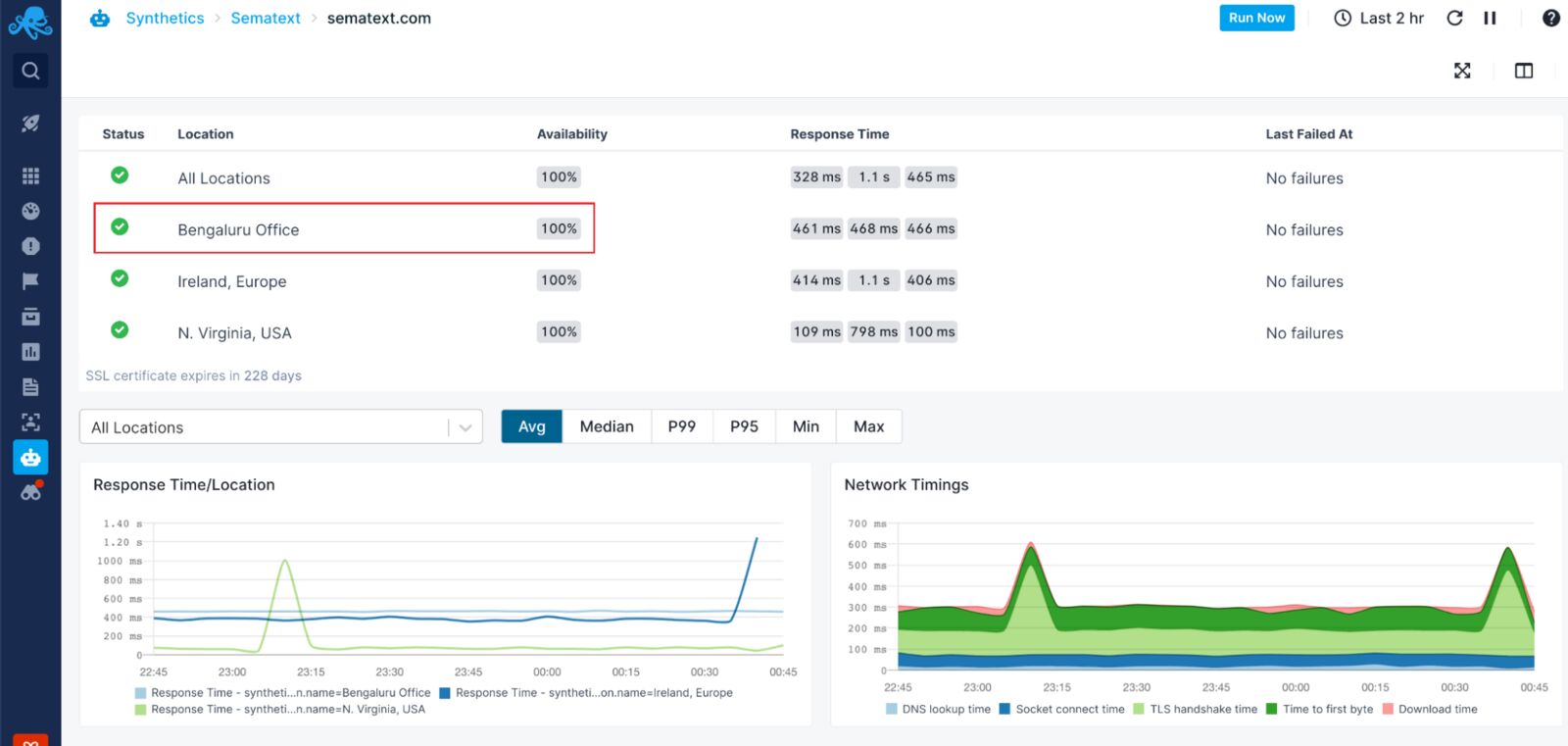The height and width of the screenshot is (746, 1568).
Task: Click green status check for N. Virginia, USA
Action: click(x=120, y=330)
